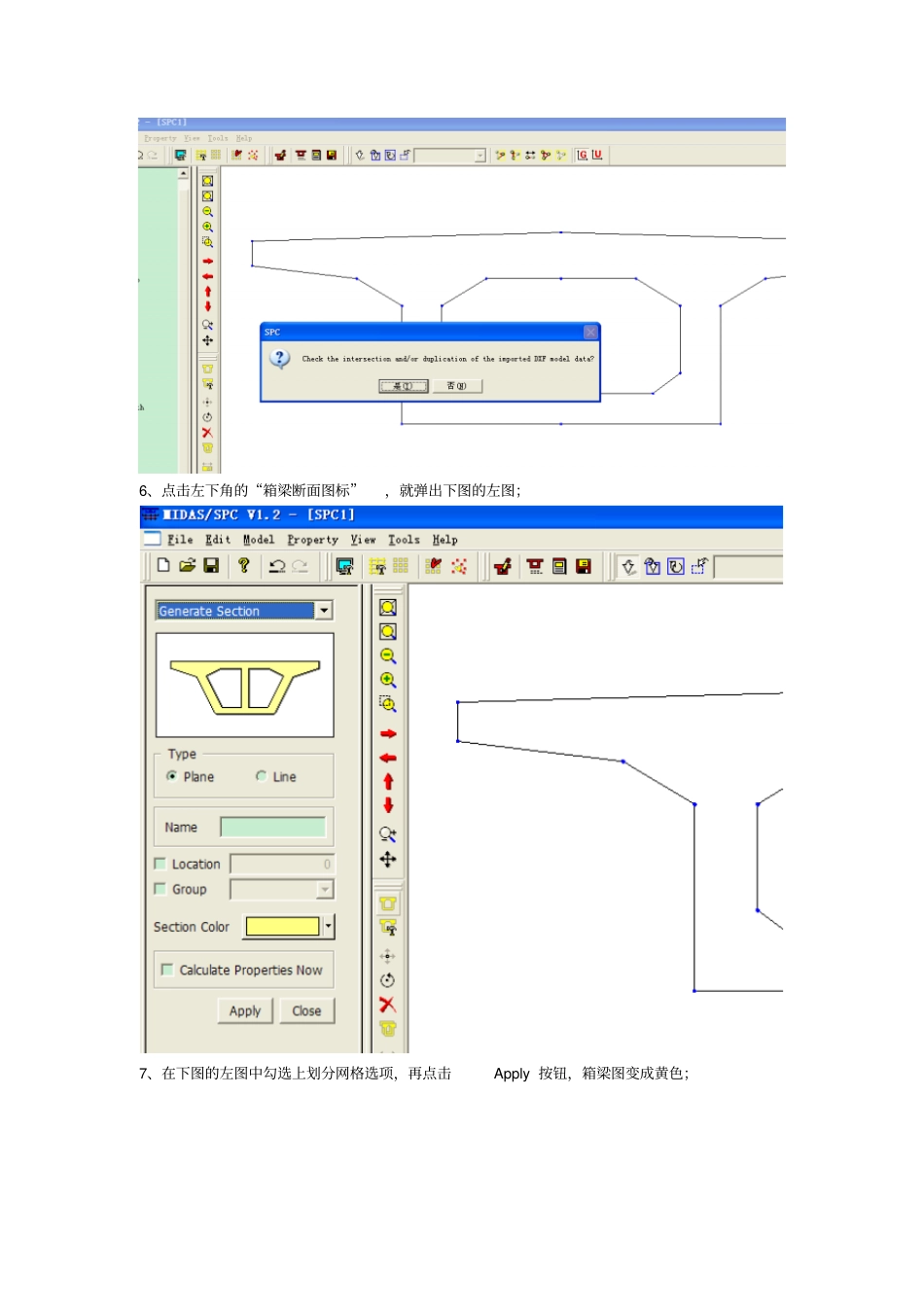Click Zoom Out magnifier in Generate Section window
Viewport: 924px width, 1308px height.
[387, 656]
